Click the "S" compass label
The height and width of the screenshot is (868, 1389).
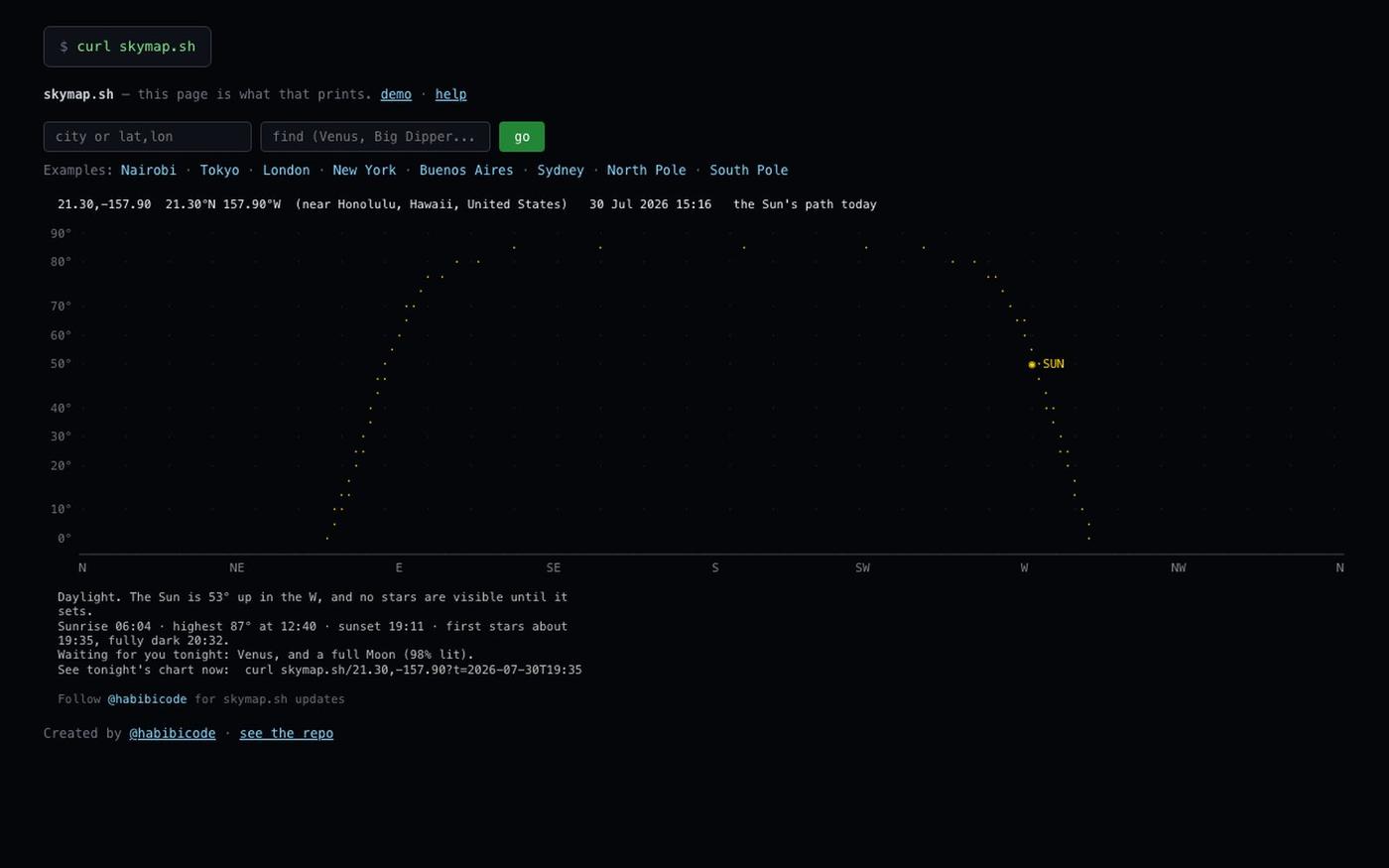[714, 567]
